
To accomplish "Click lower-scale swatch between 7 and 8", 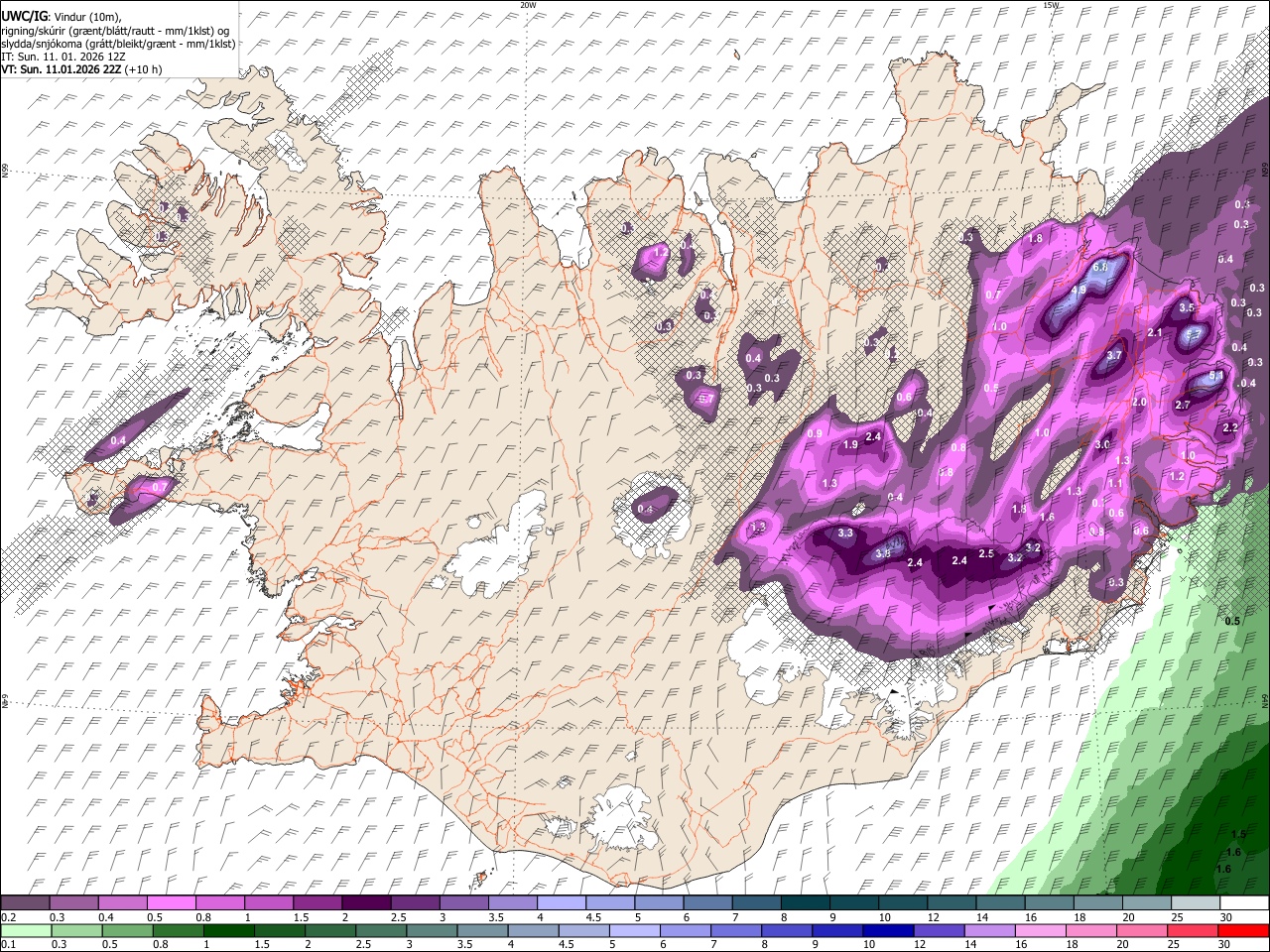I will click(736, 930).
